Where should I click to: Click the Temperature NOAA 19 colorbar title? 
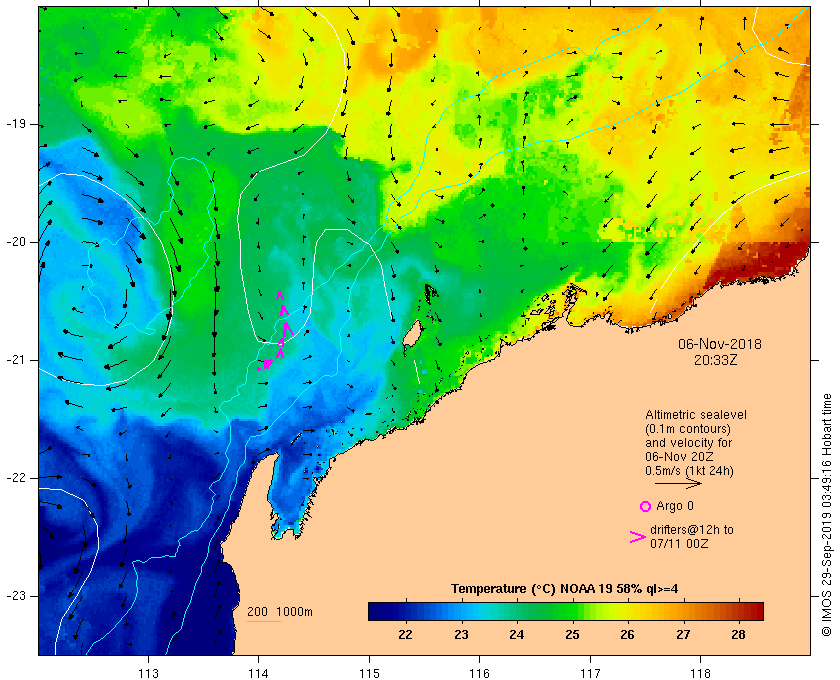[565, 589]
